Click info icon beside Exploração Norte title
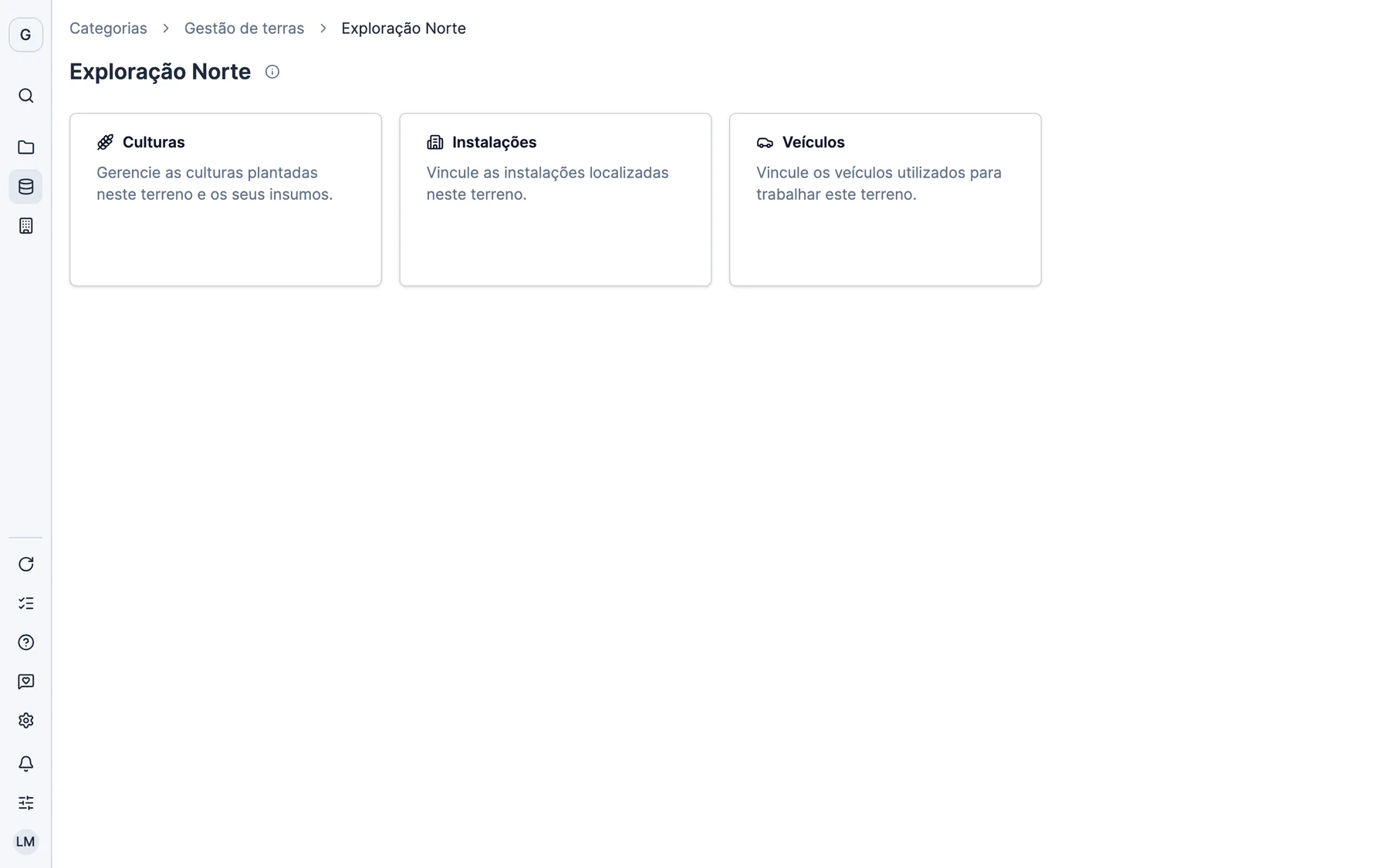The image size is (1389, 868). [272, 72]
